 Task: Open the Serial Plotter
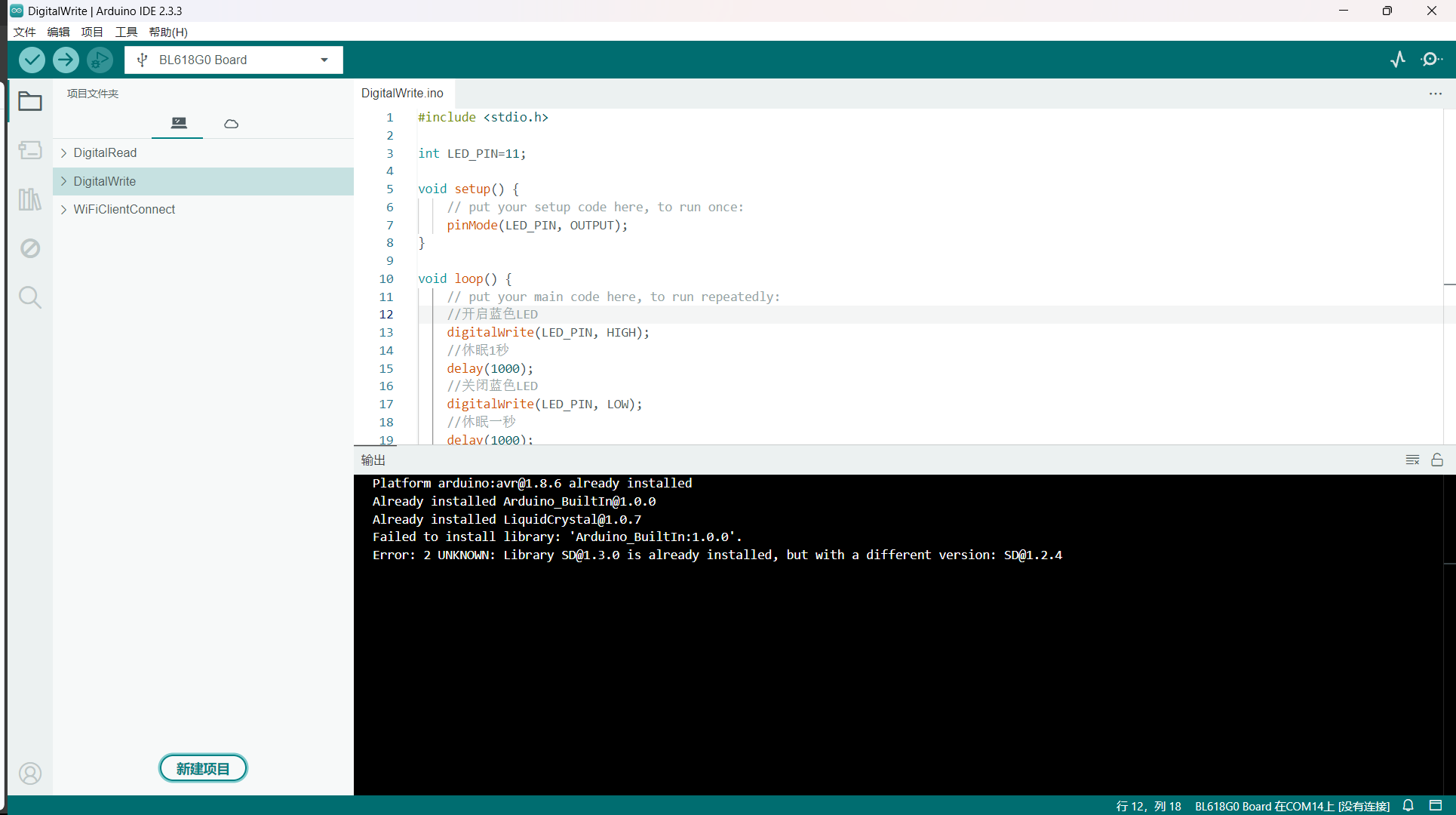(x=1398, y=60)
